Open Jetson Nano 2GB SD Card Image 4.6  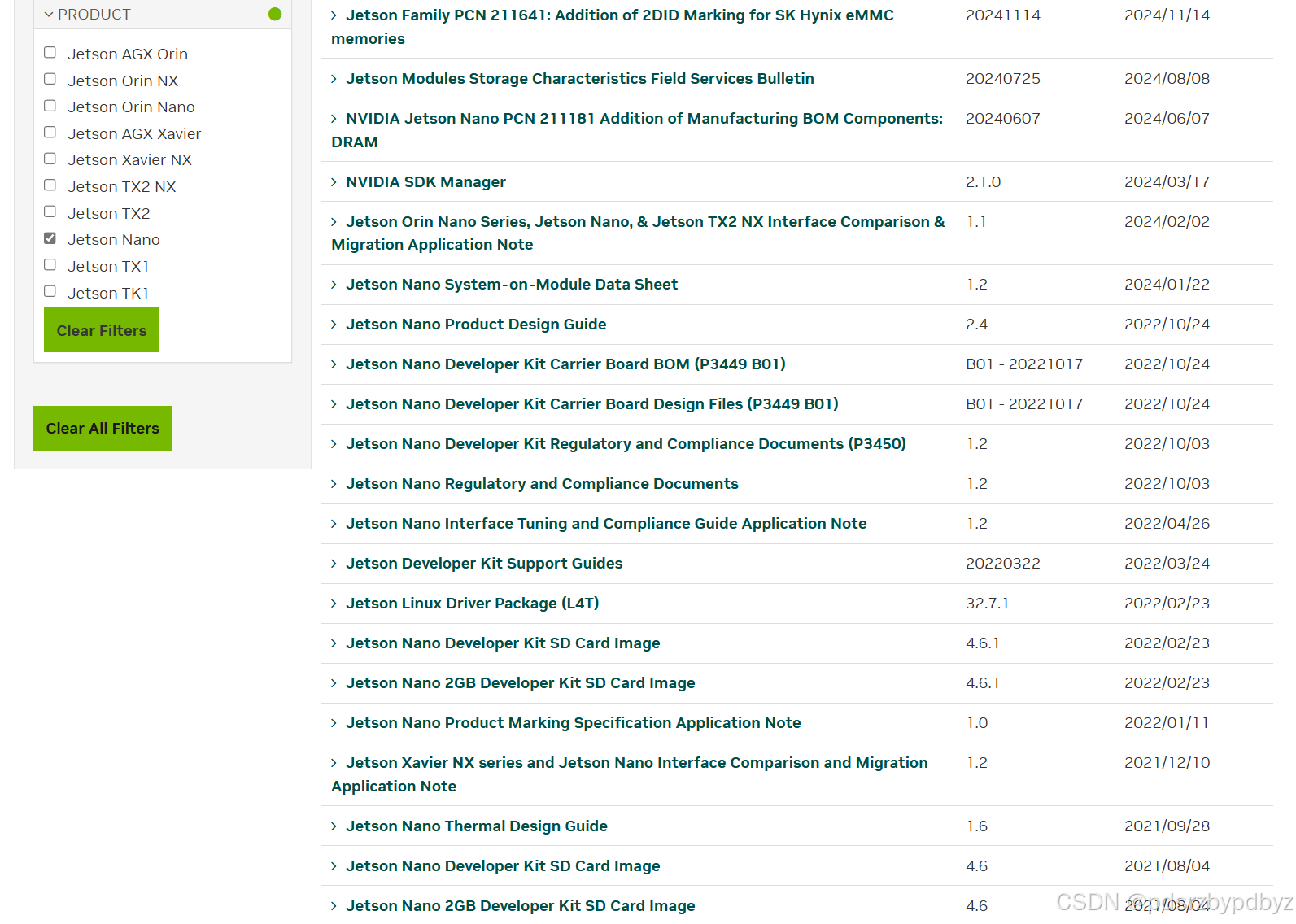coord(521,905)
